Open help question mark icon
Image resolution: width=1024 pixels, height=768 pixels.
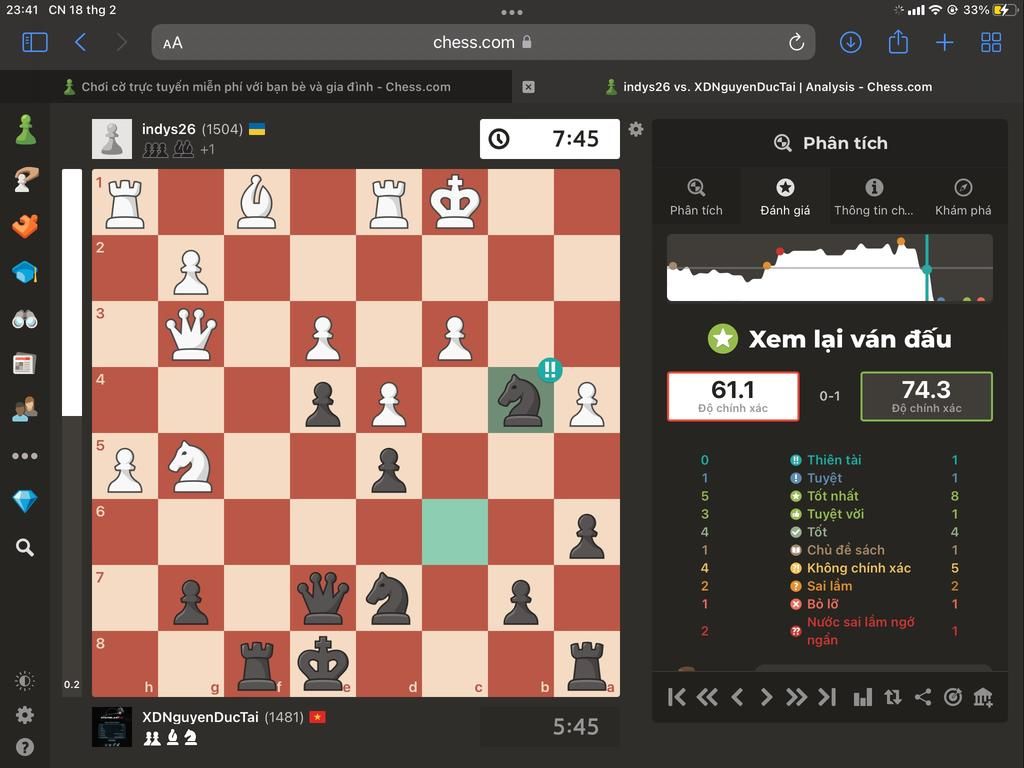[x=25, y=747]
